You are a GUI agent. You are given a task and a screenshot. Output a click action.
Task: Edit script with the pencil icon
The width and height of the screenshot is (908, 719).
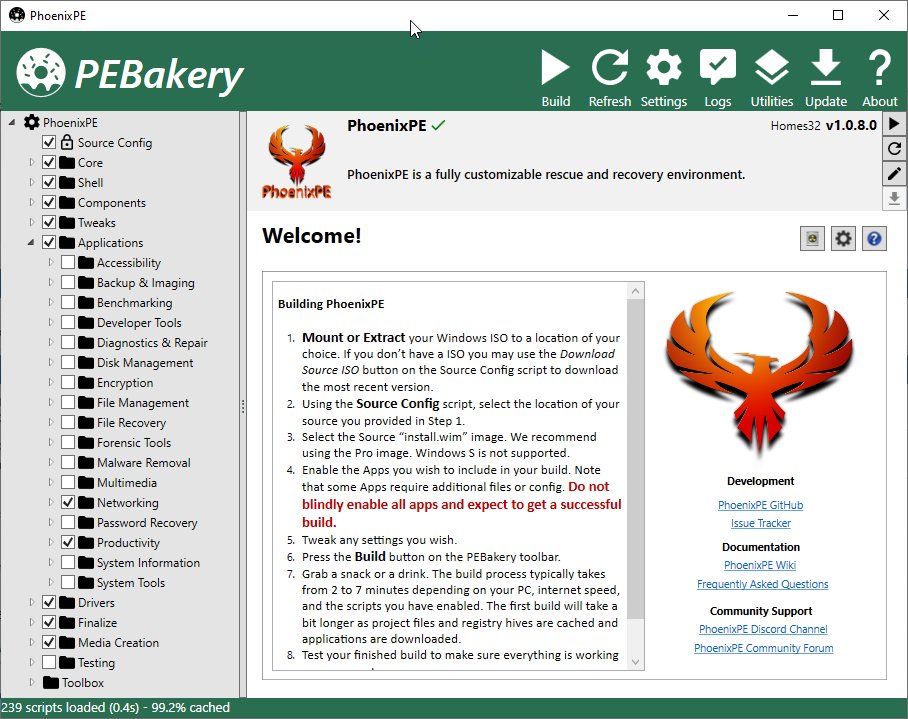pyautogui.click(x=894, y=173)
